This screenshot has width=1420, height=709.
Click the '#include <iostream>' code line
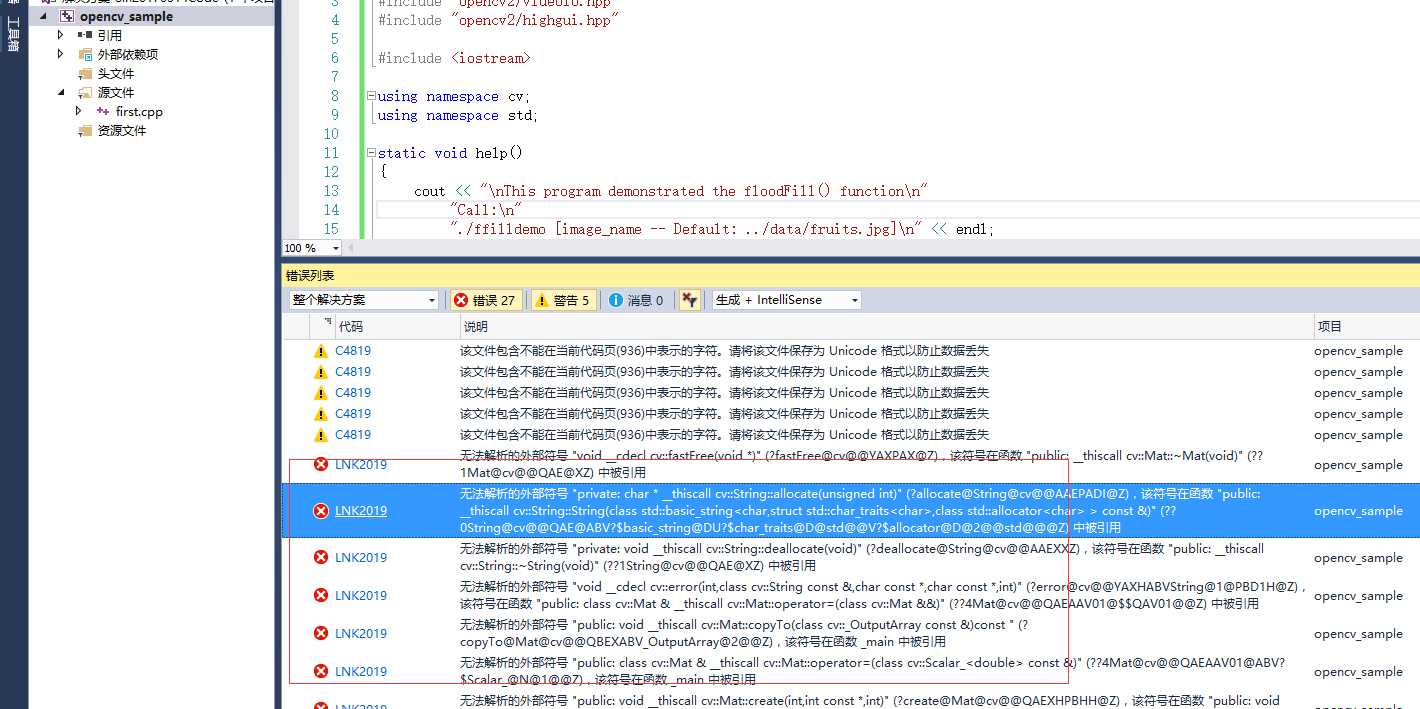coord(454,58)
